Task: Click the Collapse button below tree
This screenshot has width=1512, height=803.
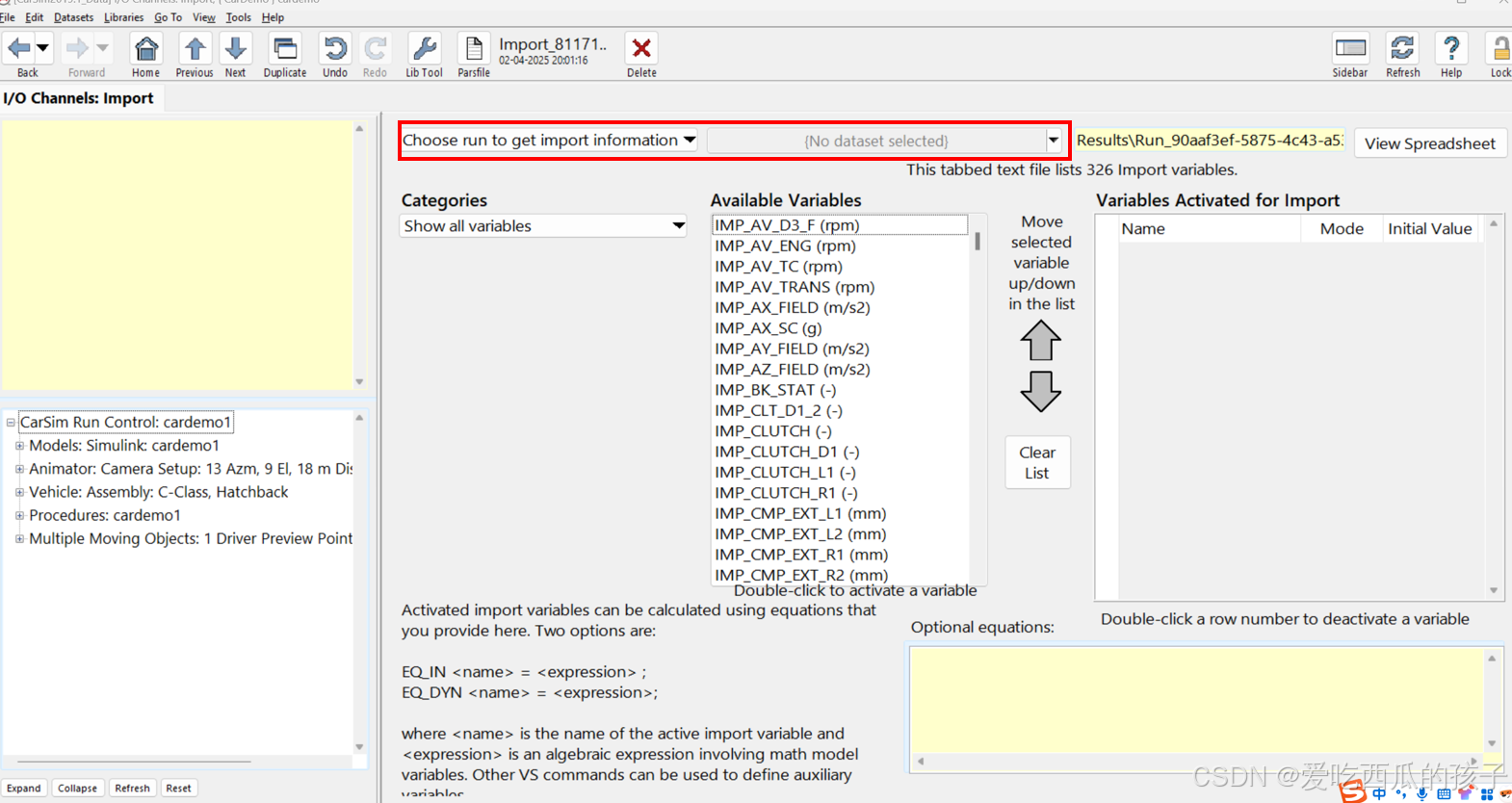Action: click(x=77, y=788)
